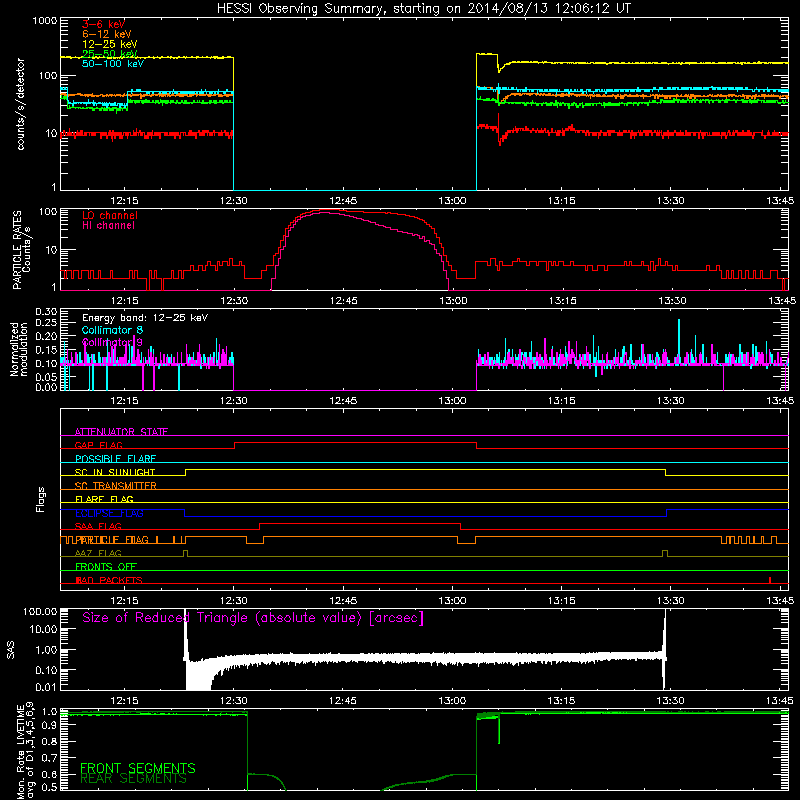Select the 6-12 keV legend label

click(x=106, y=34)
